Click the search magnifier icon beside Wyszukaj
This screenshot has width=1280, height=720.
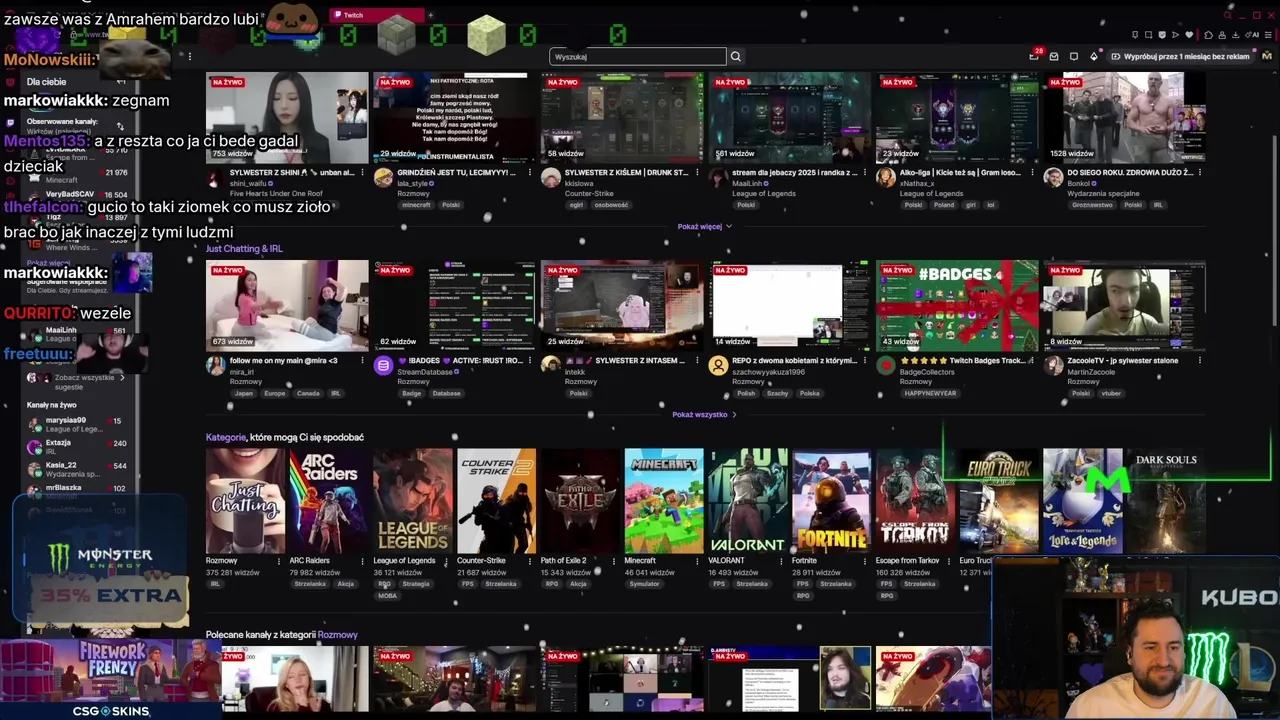pyautogui.click(x=736, y=57)
